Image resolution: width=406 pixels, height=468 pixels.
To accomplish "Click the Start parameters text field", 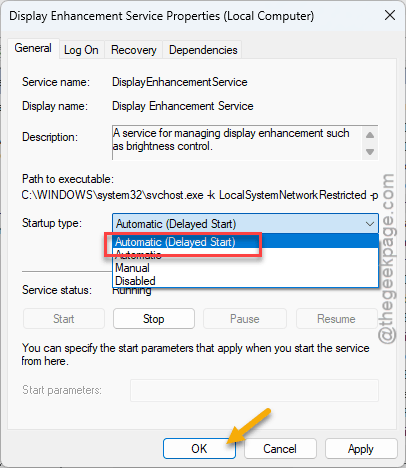I will 254,390.
